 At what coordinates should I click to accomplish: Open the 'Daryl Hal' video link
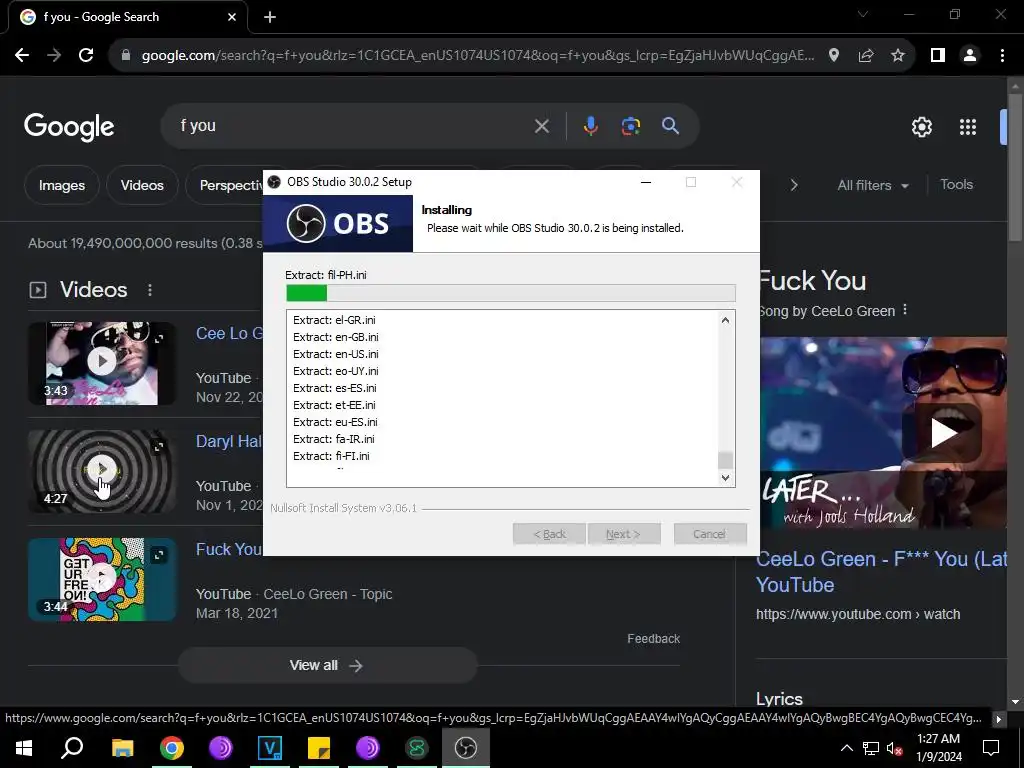click(x=229, y=441)
